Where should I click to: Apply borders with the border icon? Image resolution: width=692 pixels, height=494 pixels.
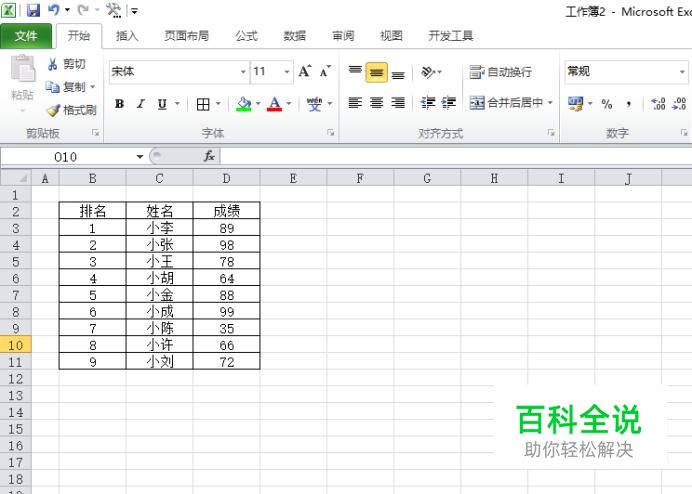pyautogui.click(x=203, y=104)
